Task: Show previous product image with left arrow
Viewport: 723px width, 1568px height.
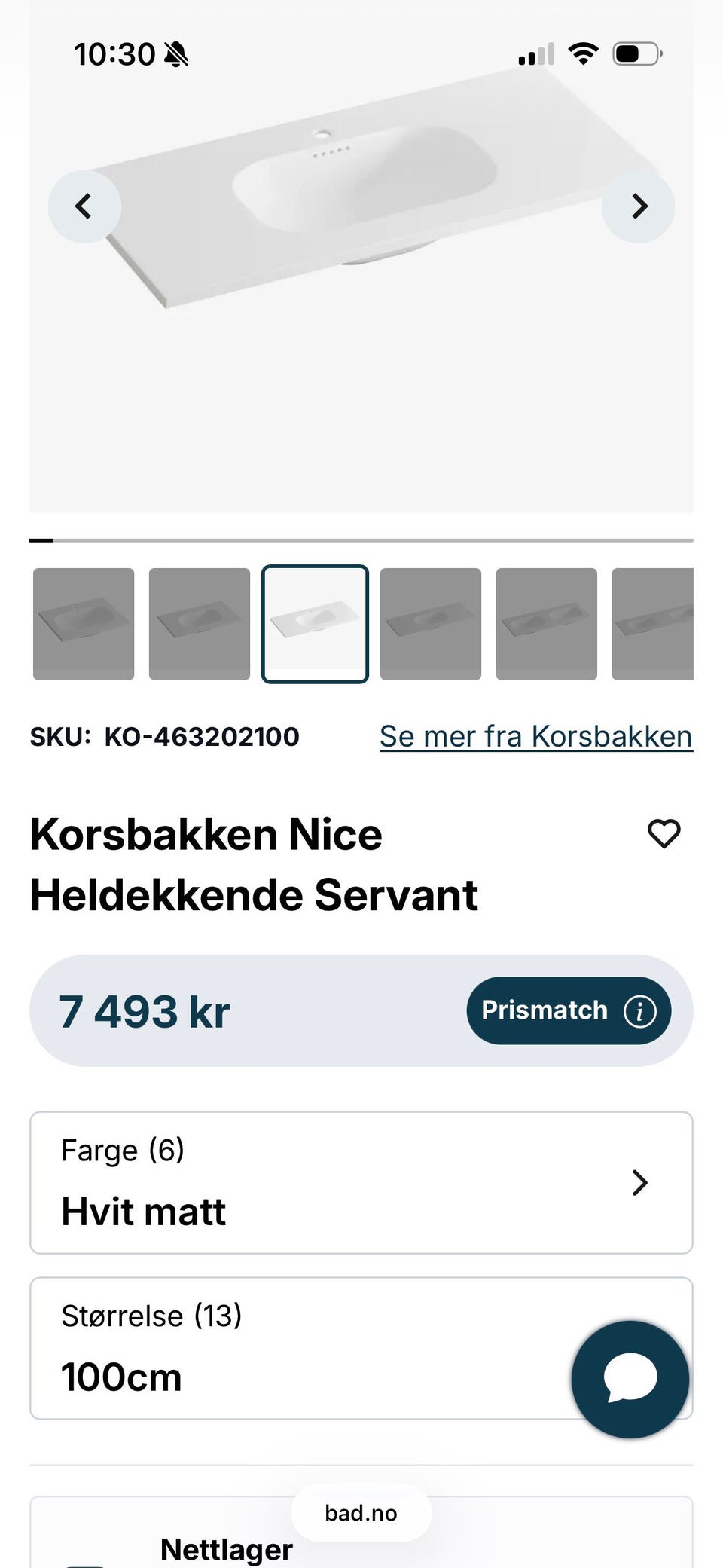Action: point(84,206)
